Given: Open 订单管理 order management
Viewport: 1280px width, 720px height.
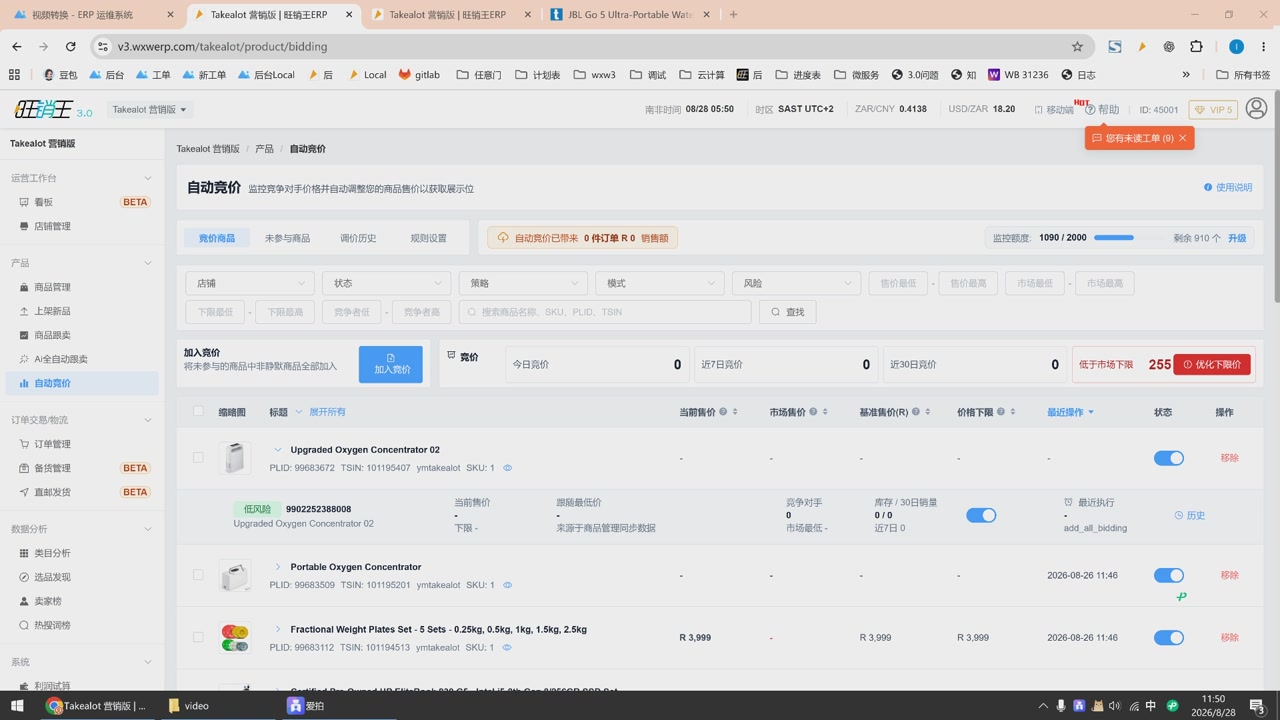Looking at the screenshot, I should tap(82, 444).
